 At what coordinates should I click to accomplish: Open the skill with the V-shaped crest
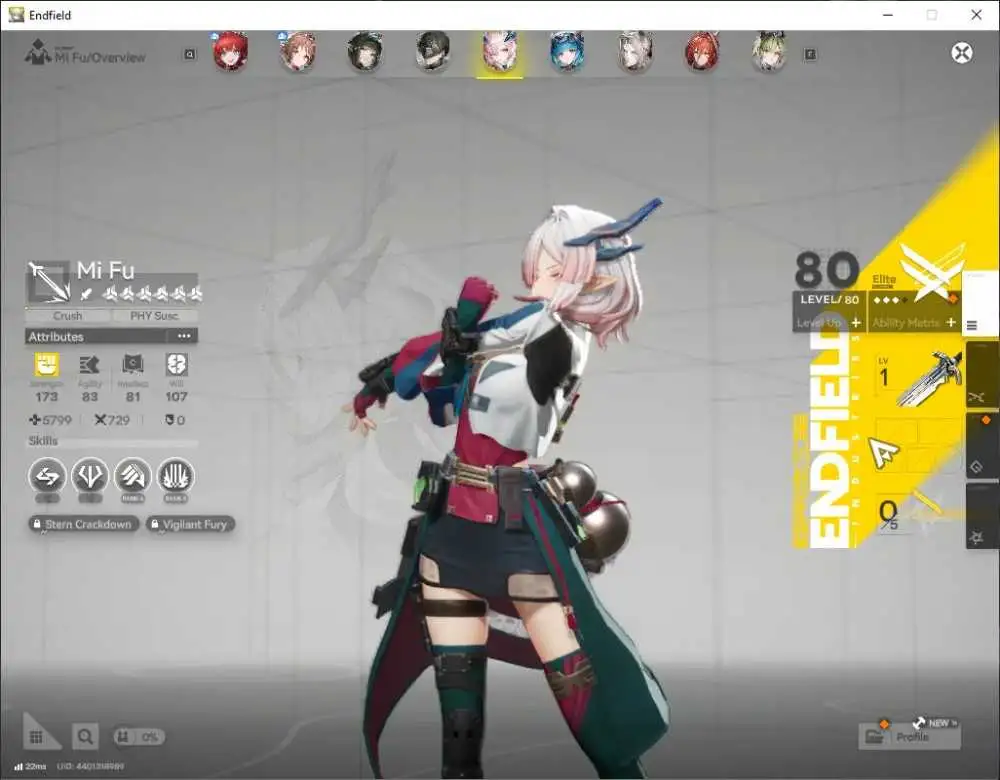(x=90, y=476)
